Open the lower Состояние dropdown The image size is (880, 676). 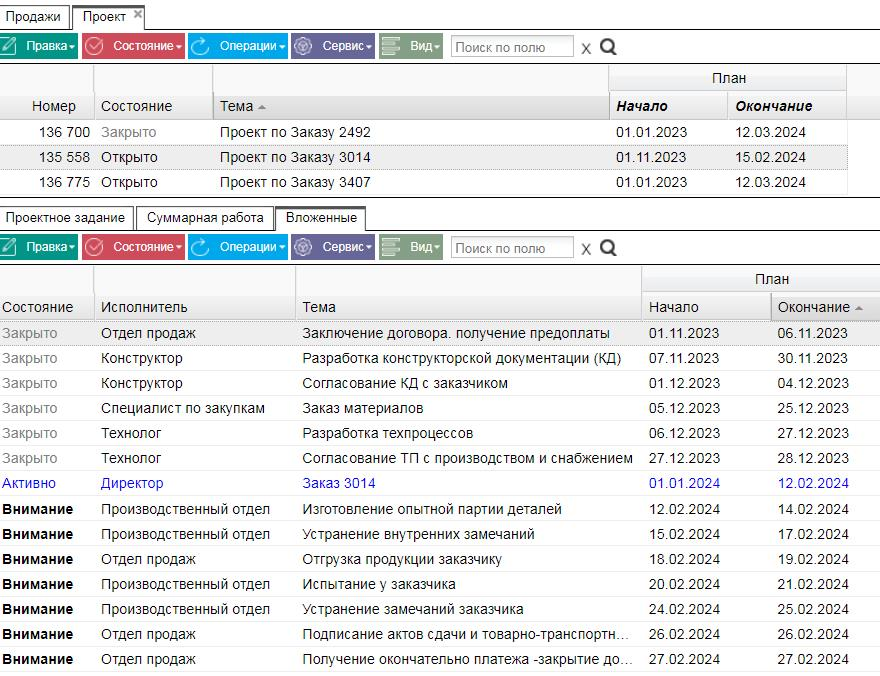point(134,247)
